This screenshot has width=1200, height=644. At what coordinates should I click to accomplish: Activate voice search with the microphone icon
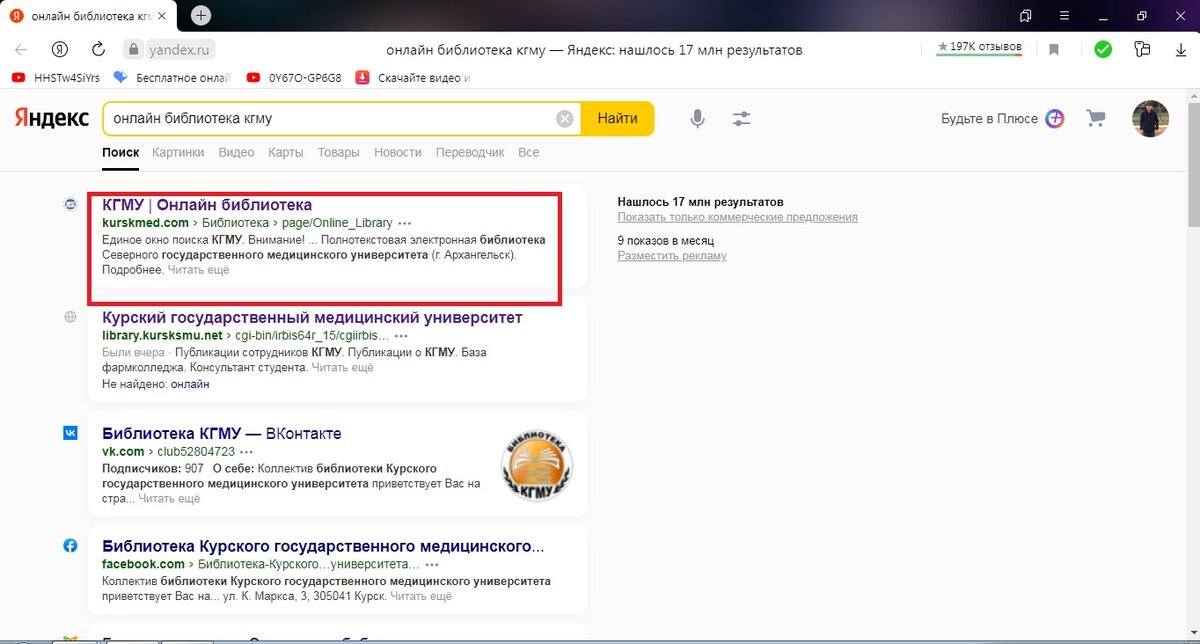pos(697,118)
